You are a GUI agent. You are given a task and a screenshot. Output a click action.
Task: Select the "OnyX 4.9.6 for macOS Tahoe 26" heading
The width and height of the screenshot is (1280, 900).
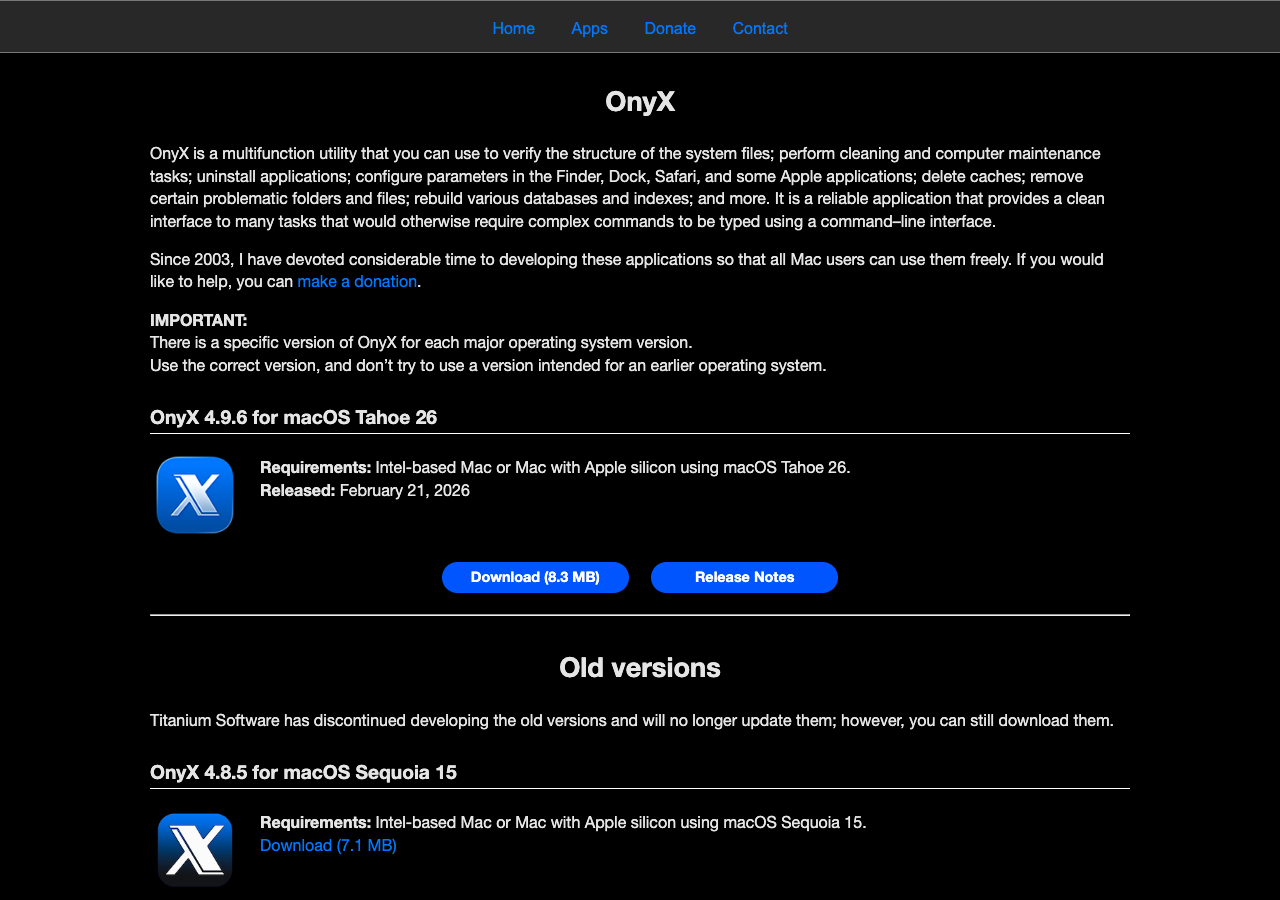[293, 417]
